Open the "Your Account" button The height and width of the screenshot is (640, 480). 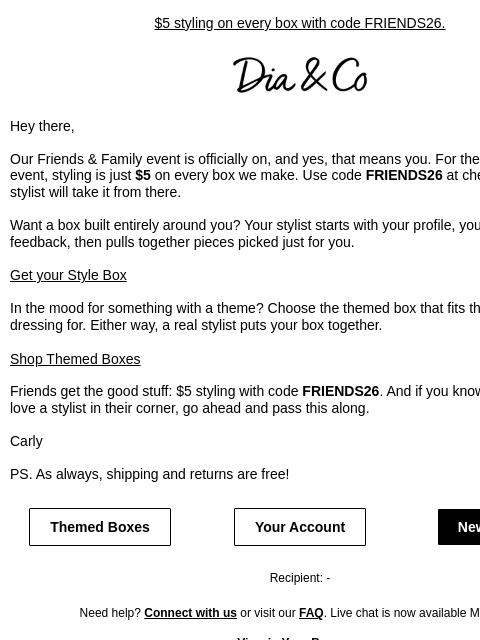click(300, 527)
